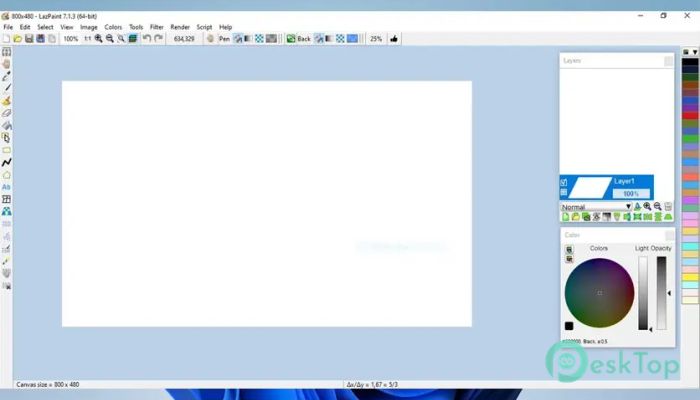This screenshot has height=400, width=700.
Task: Pick the red swatch in the palette
Action: click(690, 115)
